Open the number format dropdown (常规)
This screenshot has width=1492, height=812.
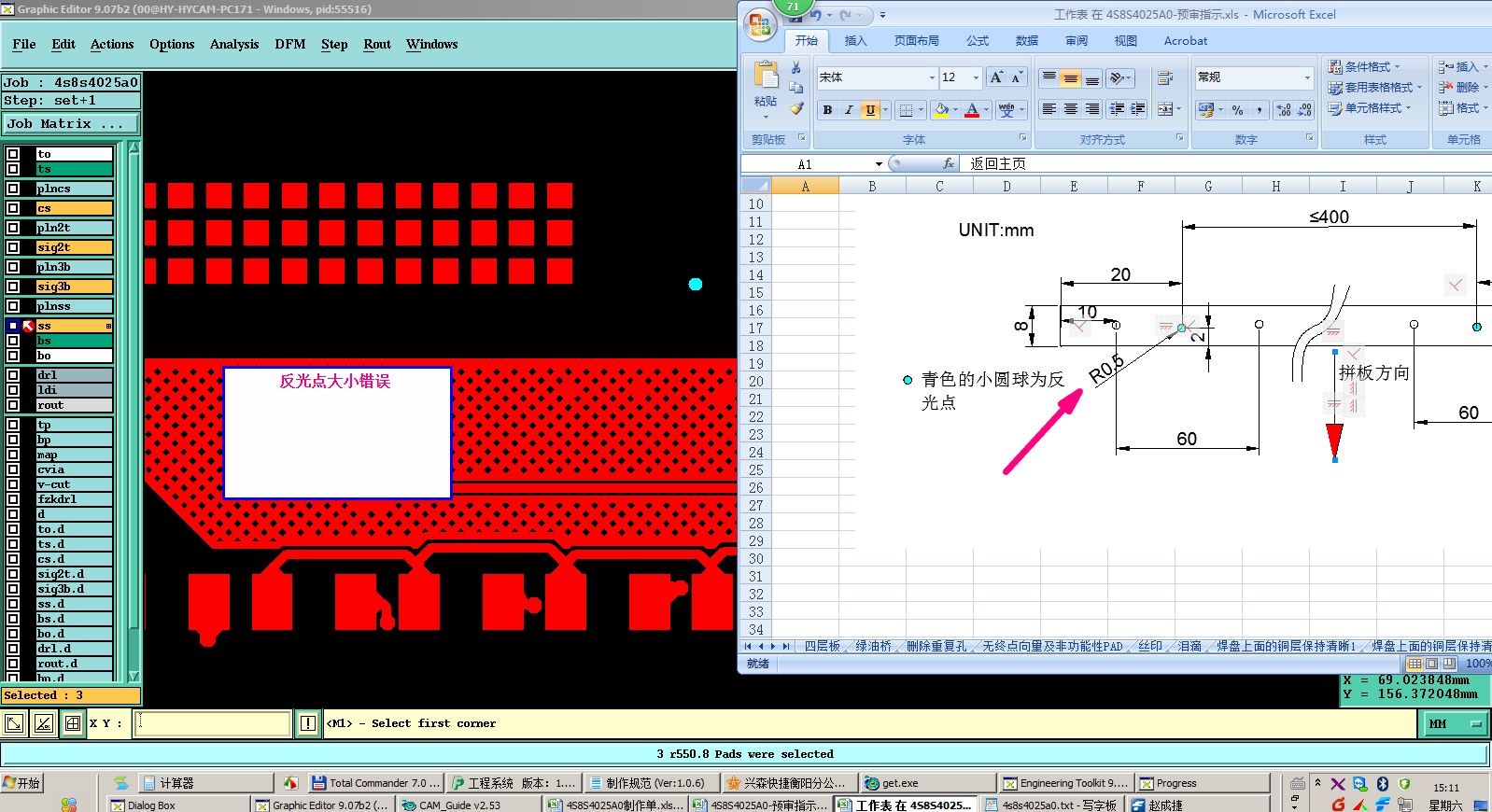1307,77
